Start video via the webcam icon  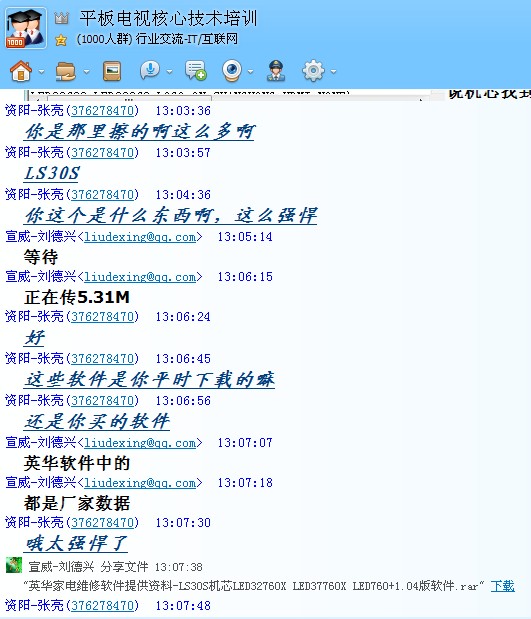(x=232, y=71)
